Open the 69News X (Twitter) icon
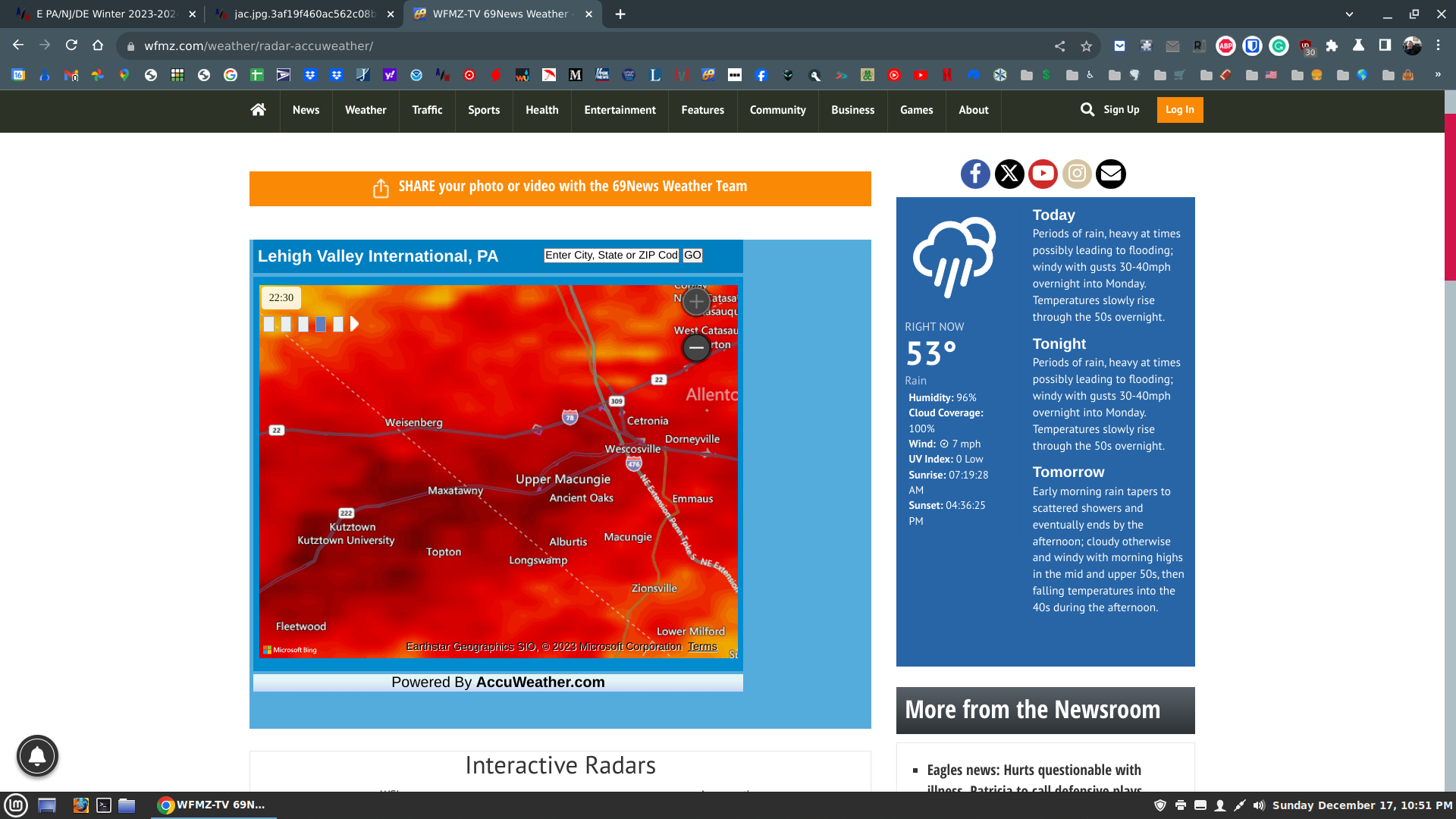Image resolution: width=1456 pixels, height=819 pixels. click(1009, 174)
